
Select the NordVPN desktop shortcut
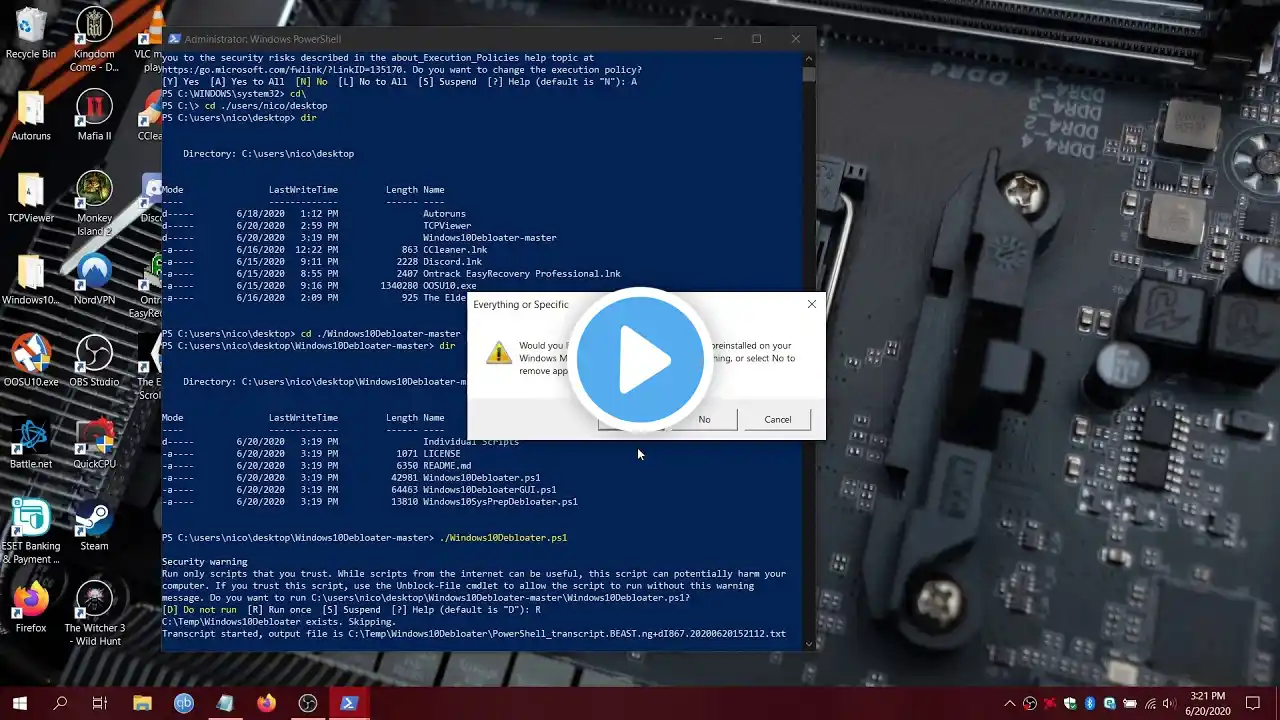point(94,279)
